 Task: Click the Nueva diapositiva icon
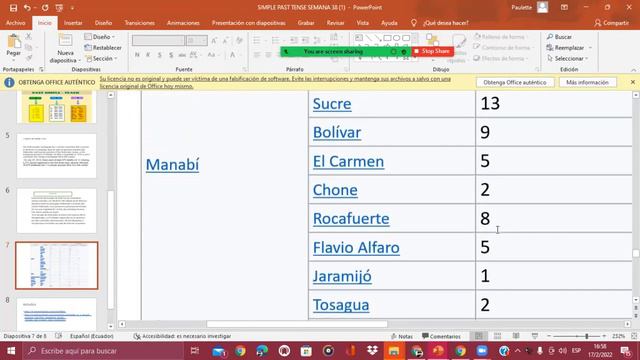(x=65, y=40)
